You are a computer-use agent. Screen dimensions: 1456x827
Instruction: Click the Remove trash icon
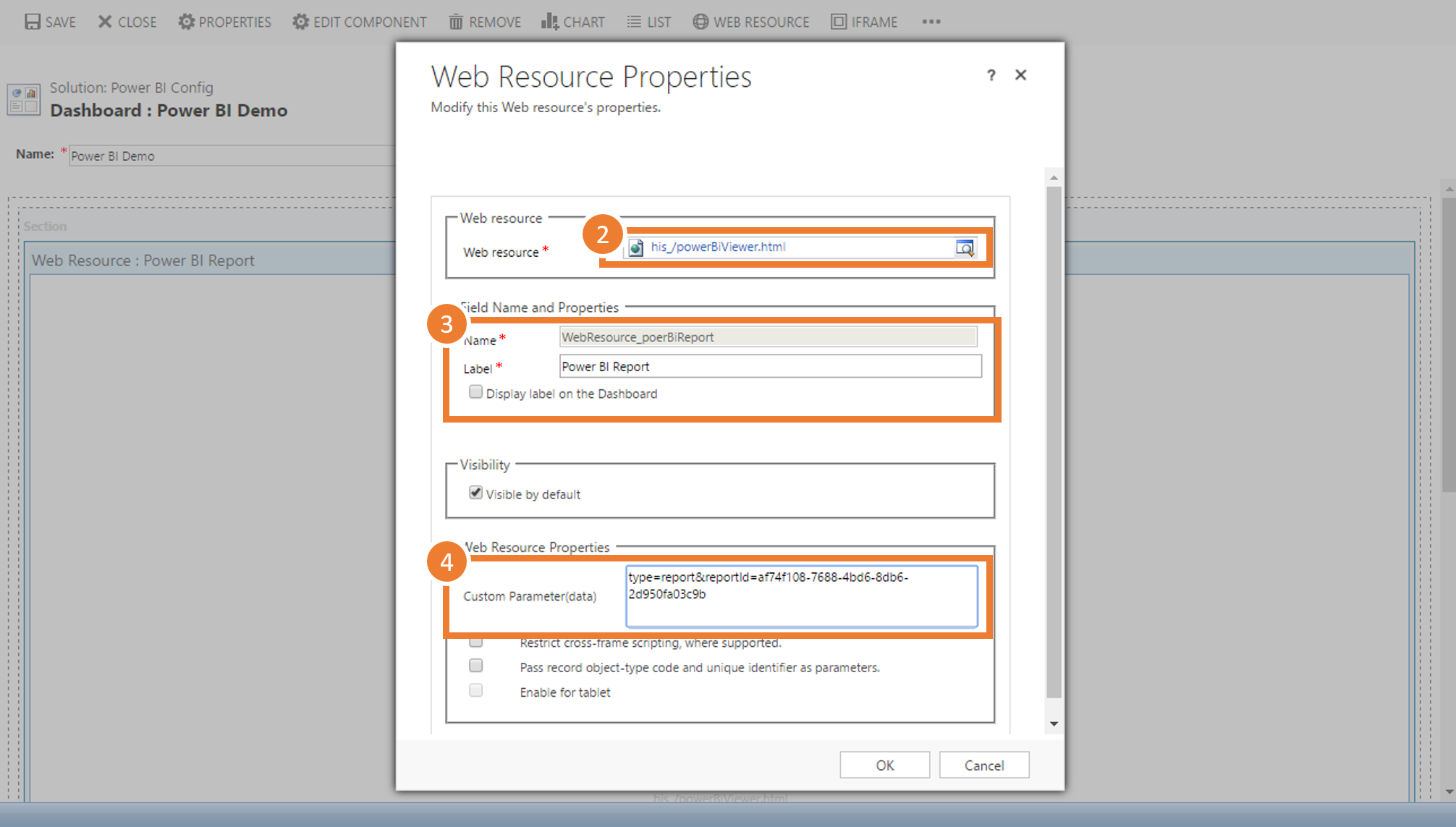[x=456, y=22]
